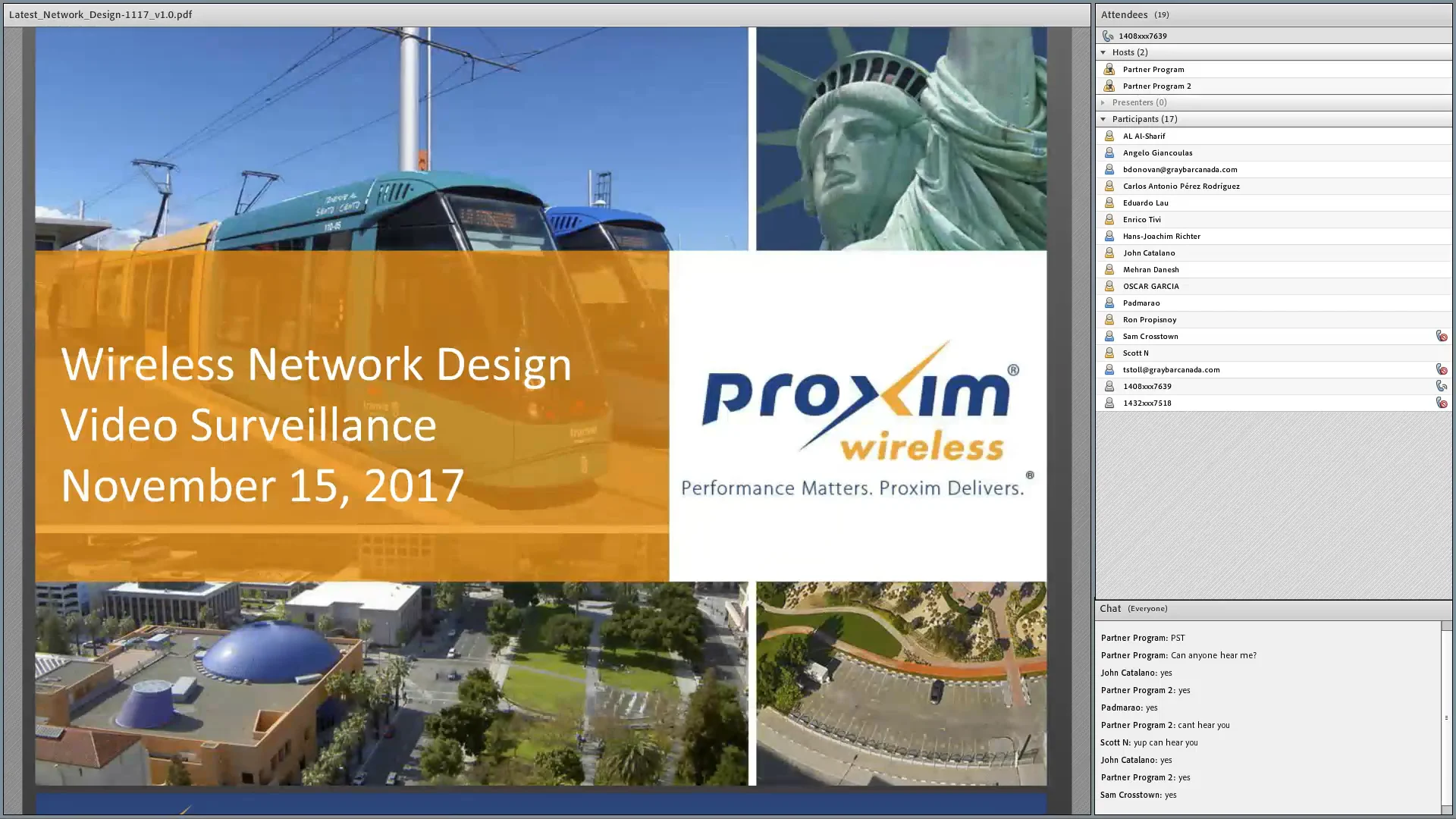
Task: Unmute the phone for tstoll@graybarcanada.com
Action: click(1442, 369)
